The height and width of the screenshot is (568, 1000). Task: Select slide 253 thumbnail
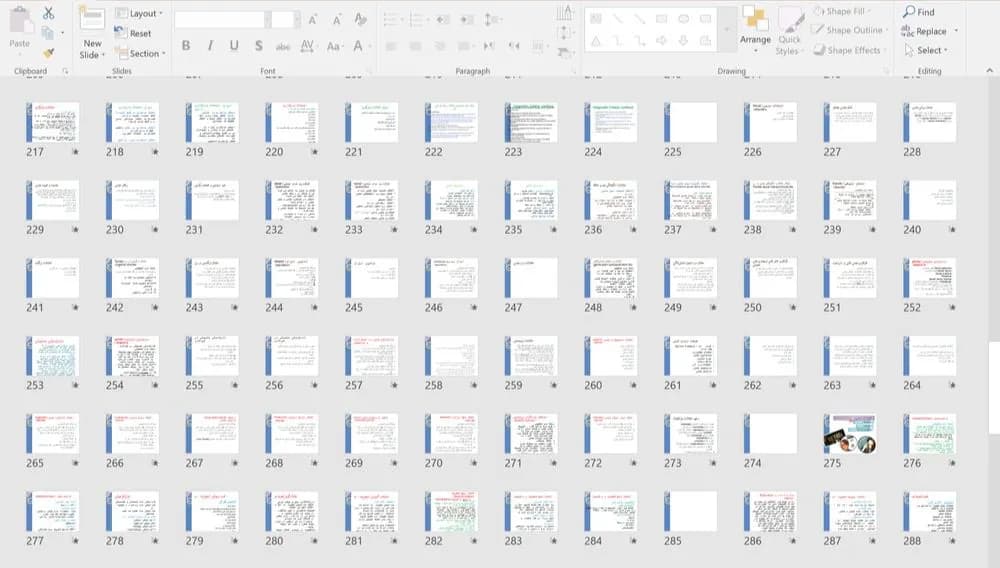pos(52,356)
